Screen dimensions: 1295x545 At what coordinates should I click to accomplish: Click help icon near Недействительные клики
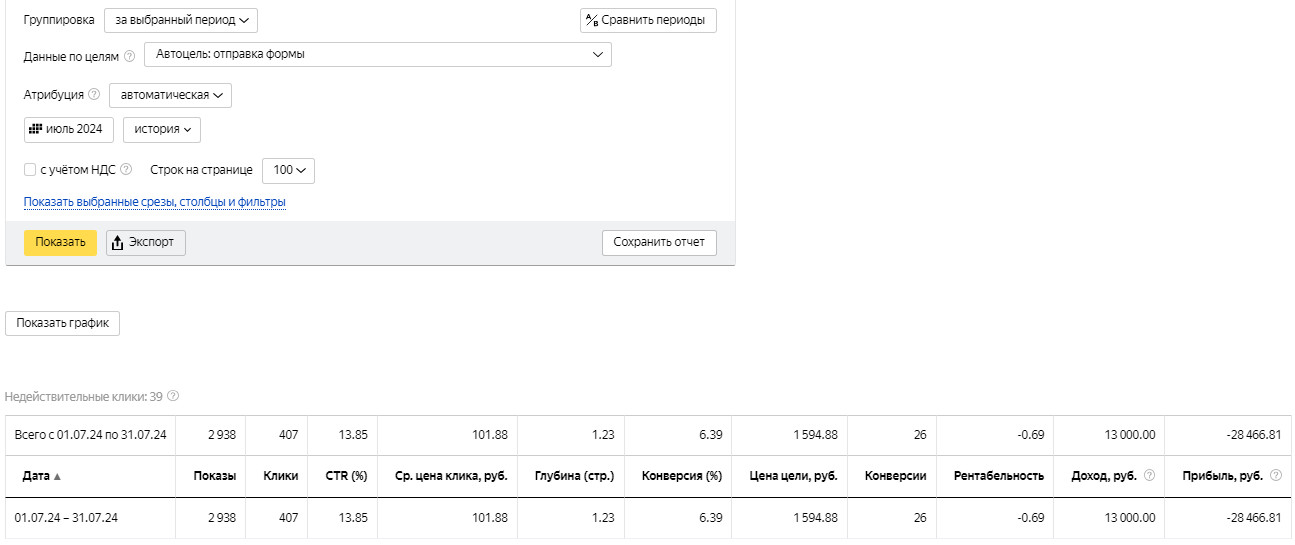173,396
